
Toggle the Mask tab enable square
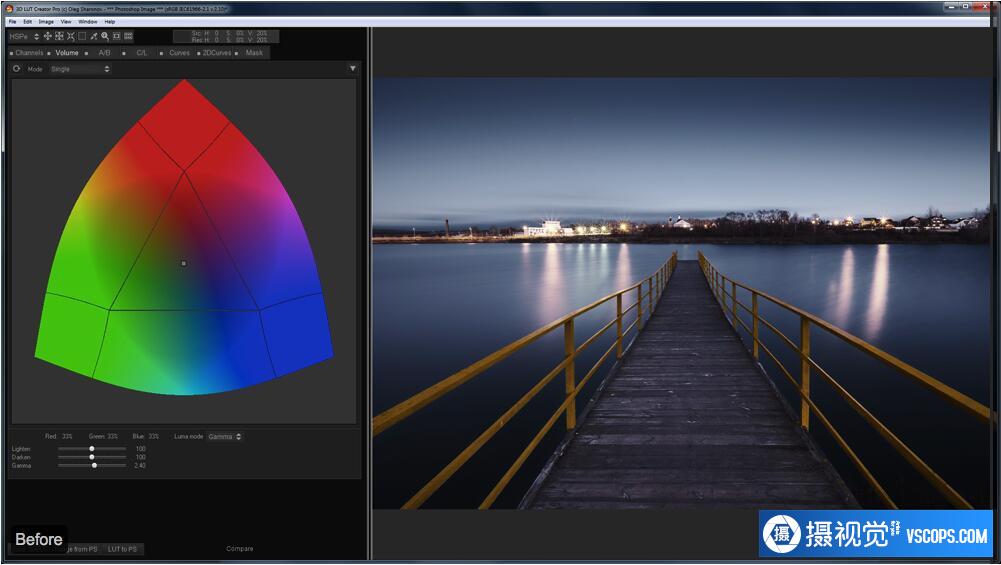(x=238, y=53)
